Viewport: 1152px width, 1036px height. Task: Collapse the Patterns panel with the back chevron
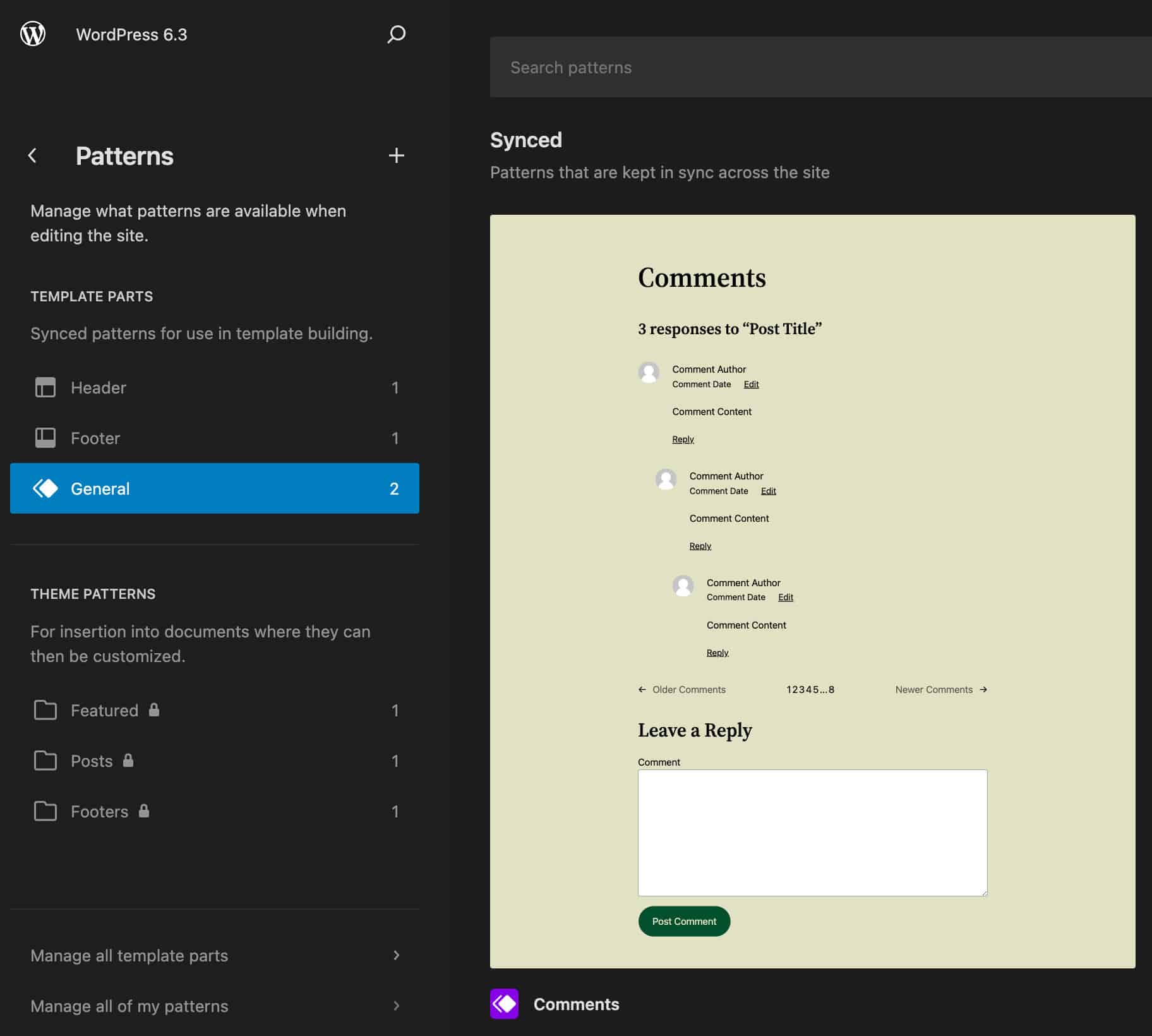tap(32, 155)
